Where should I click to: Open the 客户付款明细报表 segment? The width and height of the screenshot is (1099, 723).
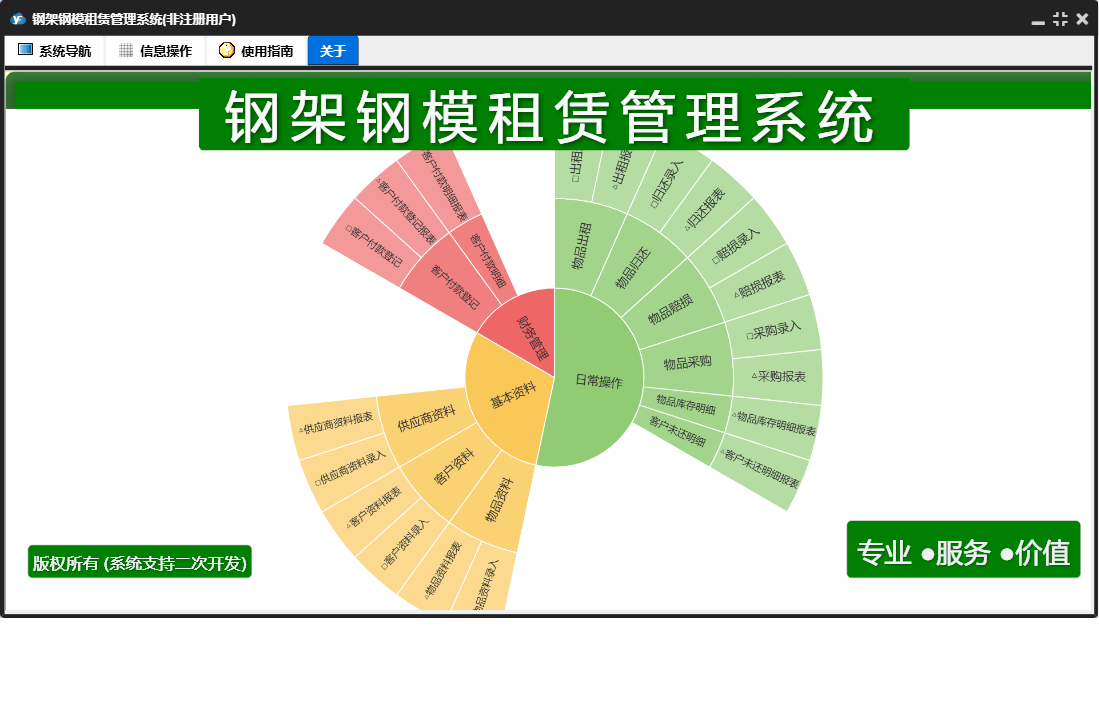click(442, 186)
